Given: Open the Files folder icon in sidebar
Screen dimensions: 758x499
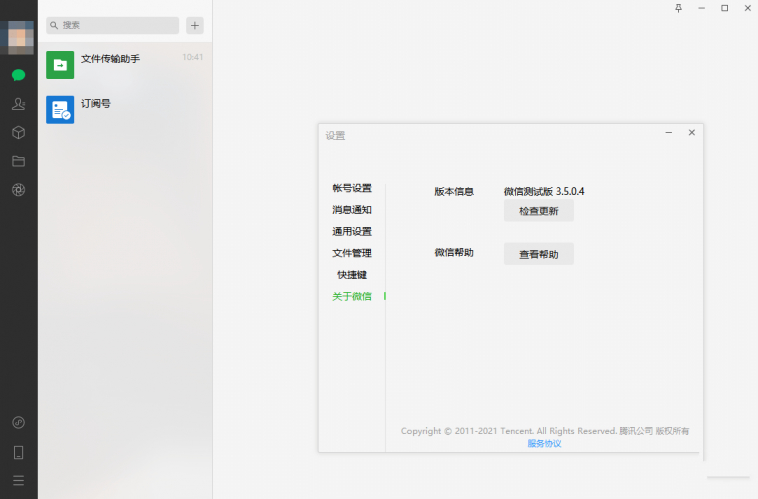Looking at the screenshot, I should point(18,161).
